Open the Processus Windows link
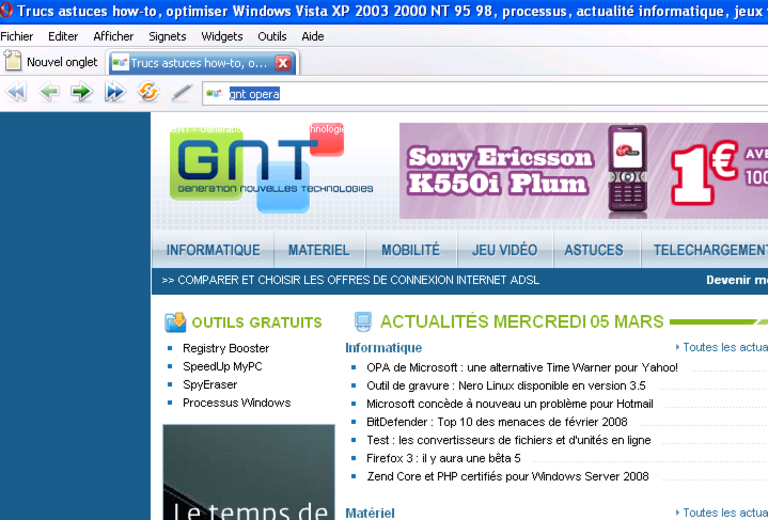This screenshot has height=520, width=768. [237, 402]
